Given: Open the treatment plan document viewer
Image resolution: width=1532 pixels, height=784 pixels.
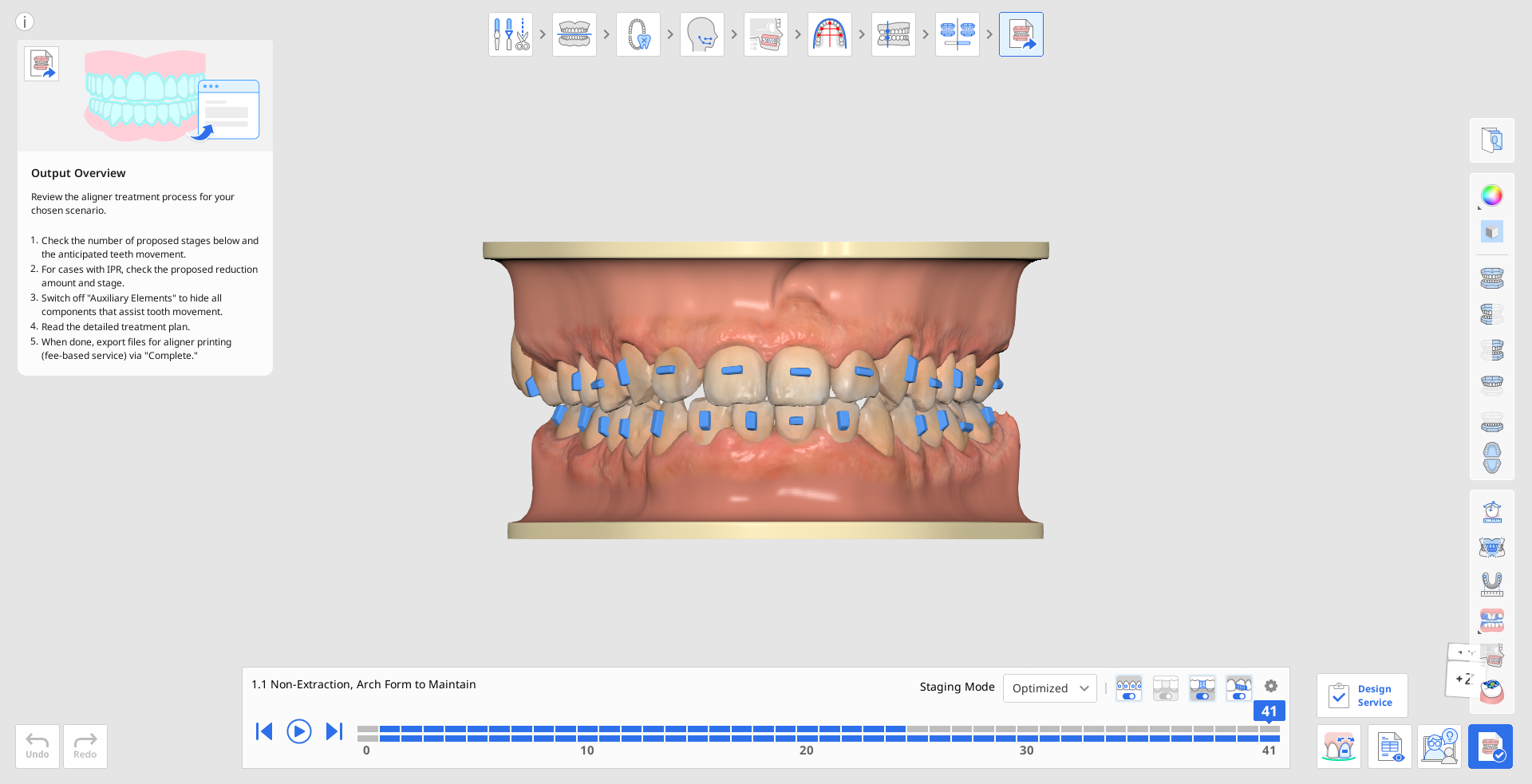Looking at the screenshot, I should pos(1389,747).
